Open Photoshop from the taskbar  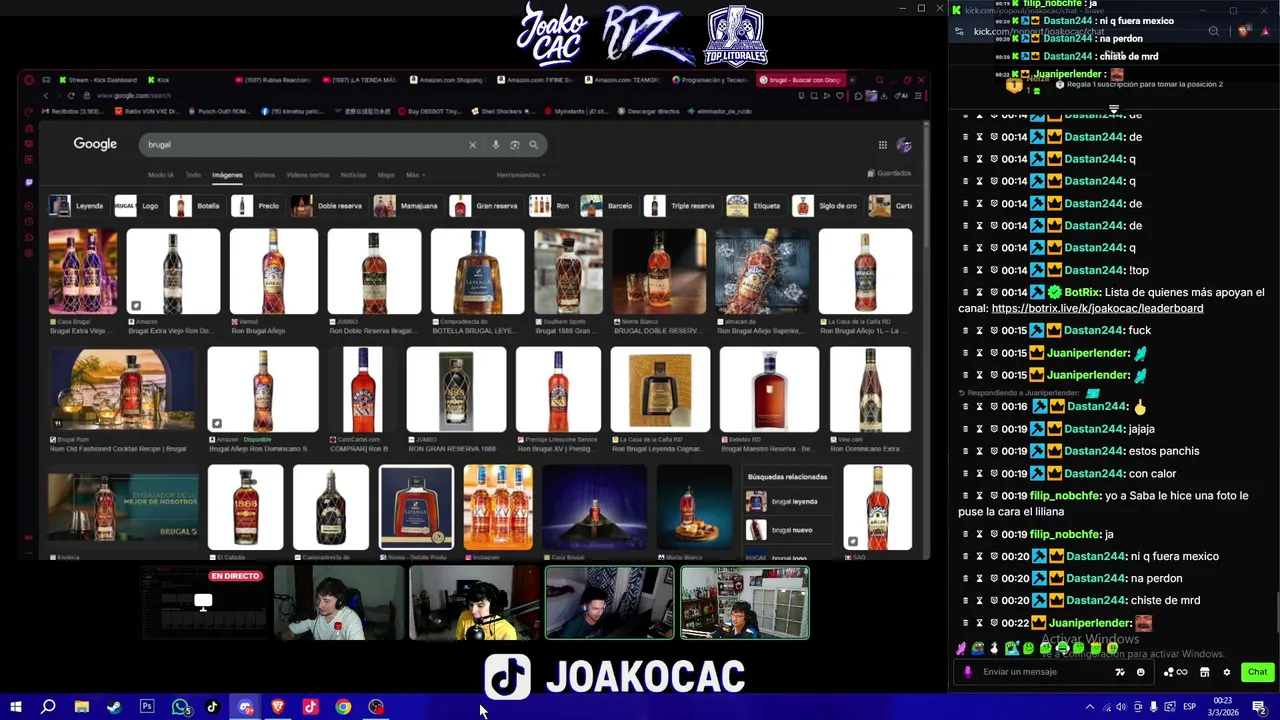[x=147, y=707]
